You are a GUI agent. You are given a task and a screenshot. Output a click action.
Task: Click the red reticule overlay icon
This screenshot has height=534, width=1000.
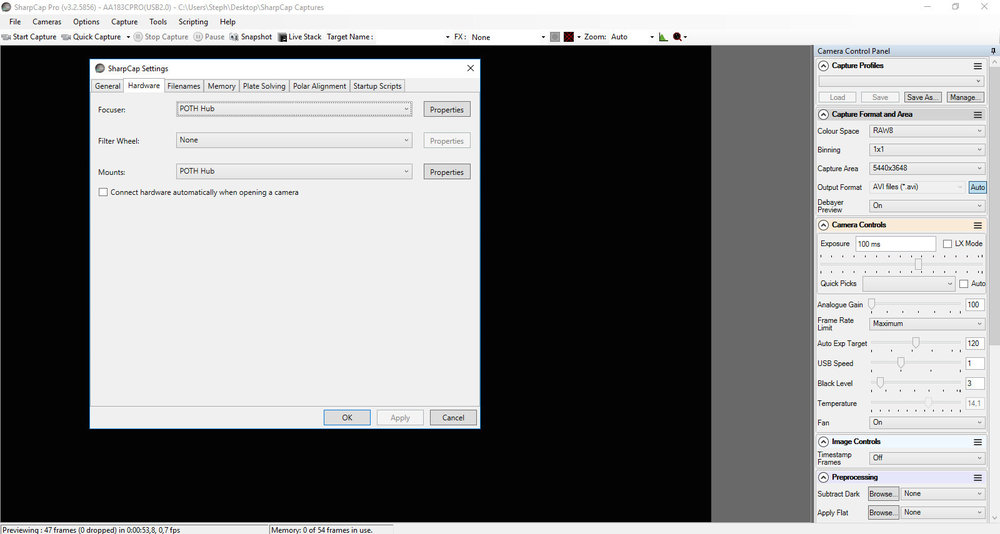[x=569, y=37]
